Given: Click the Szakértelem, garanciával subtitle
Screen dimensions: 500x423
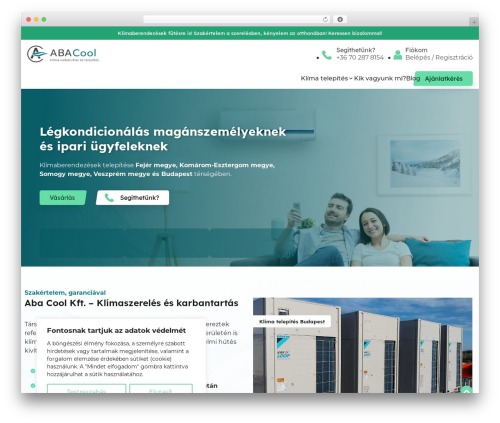Looking at the screenshot, I should coord(65,293).
